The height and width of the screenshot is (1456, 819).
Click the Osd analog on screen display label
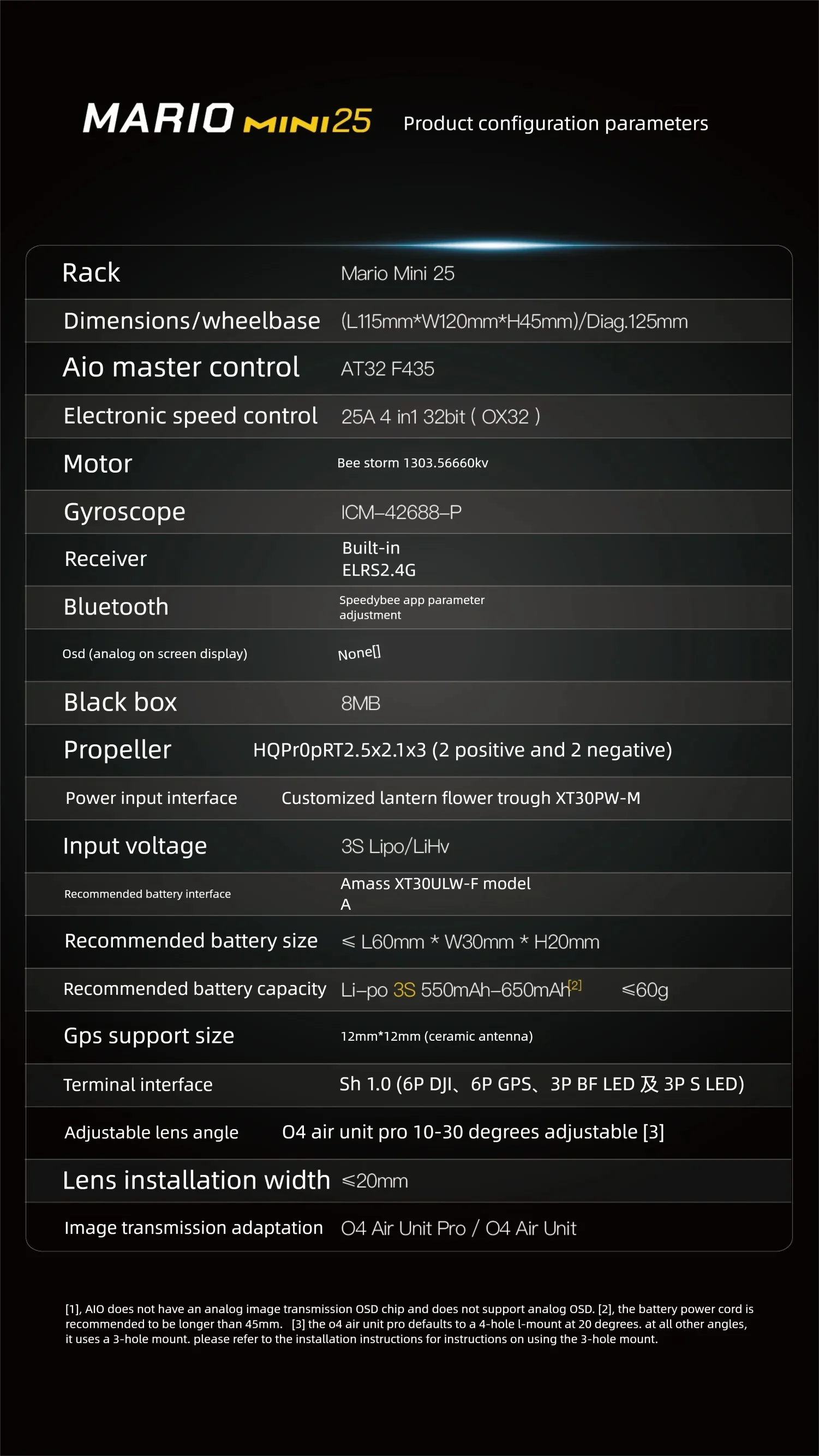155,654
